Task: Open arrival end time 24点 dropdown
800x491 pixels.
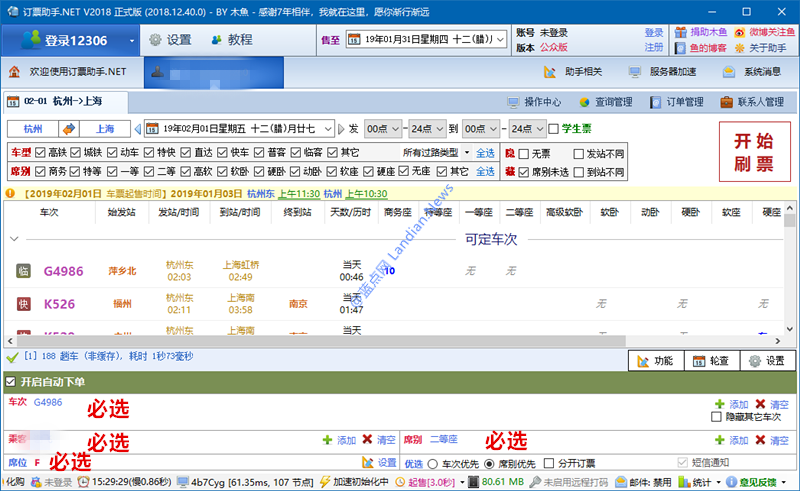Action: [528, 129]
